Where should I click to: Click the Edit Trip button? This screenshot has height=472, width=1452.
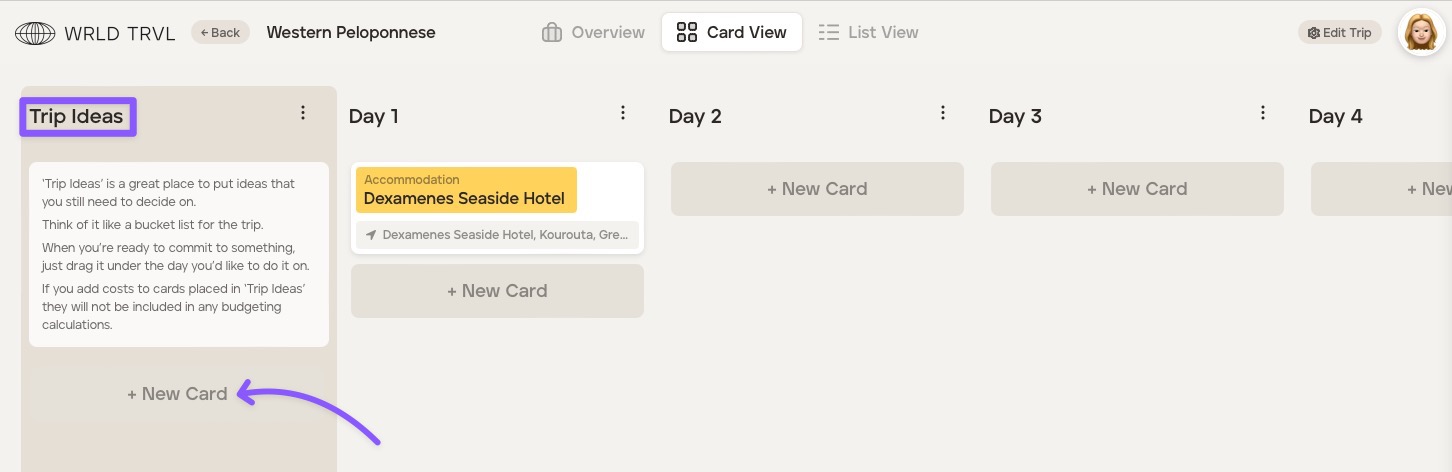click(x=1339, y=32)
